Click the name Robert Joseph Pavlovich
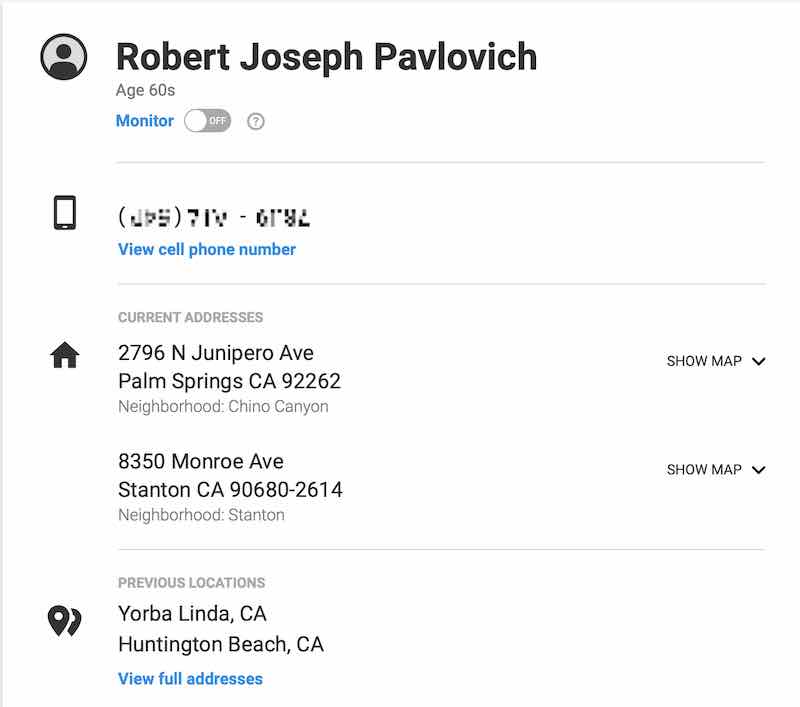Viewport: 800px width, 707px height. pyautogui.click(x=326, y=56)
